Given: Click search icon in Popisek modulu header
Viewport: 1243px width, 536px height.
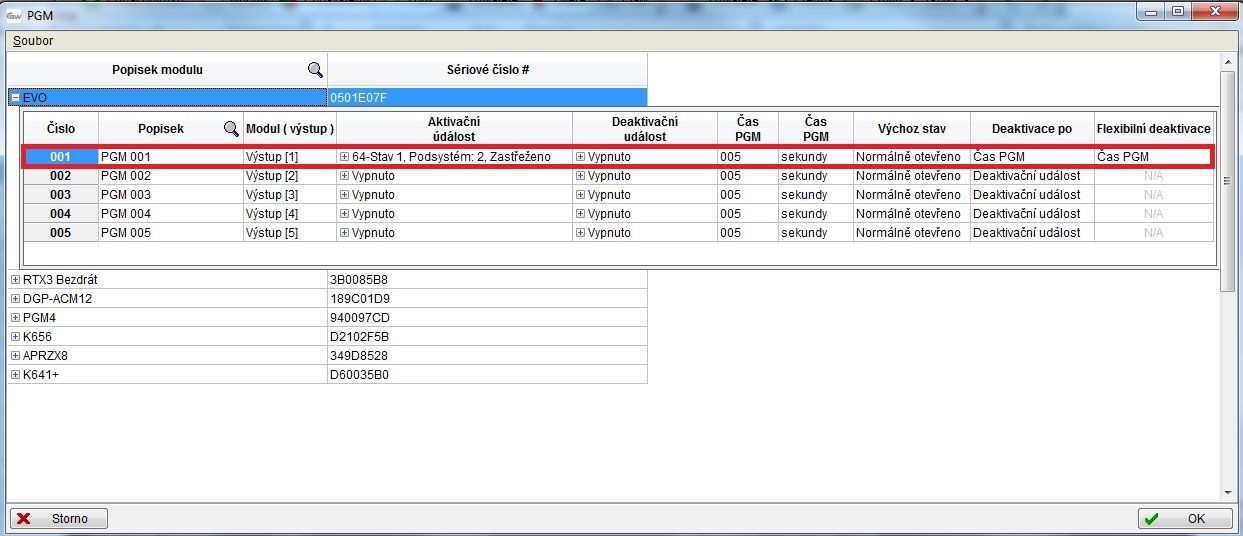Looking at the screenshot, I should tap(315, 70).
